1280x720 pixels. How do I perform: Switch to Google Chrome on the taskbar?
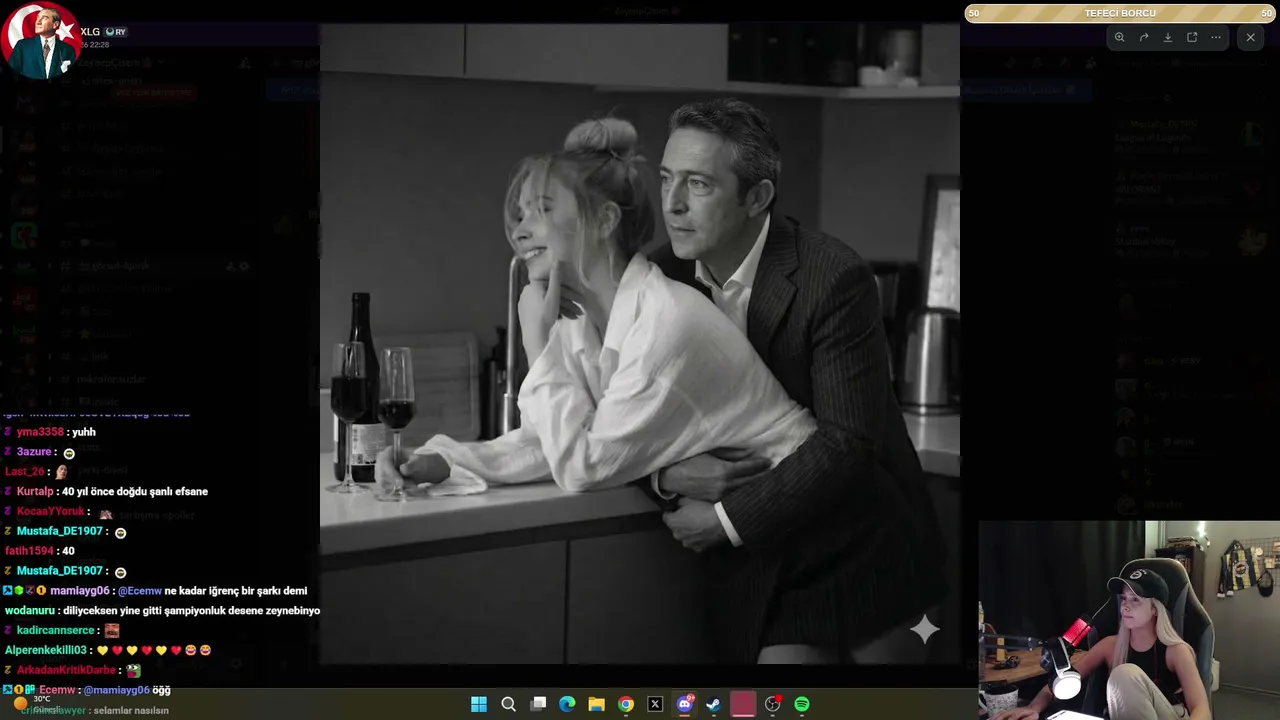click(x=626, y=704)
